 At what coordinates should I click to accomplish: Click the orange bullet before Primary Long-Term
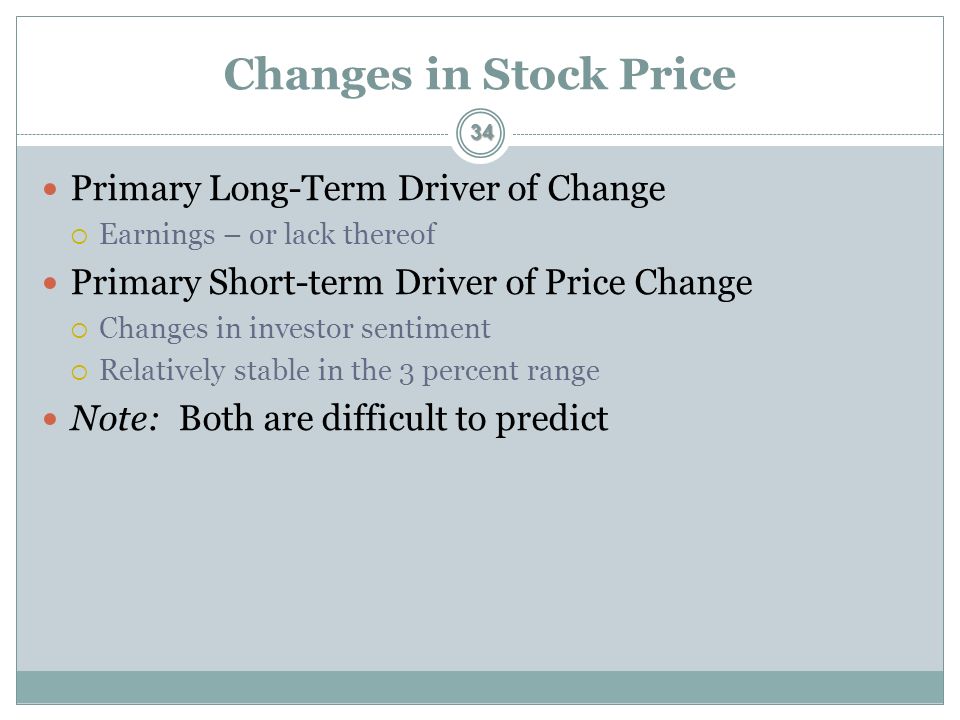[50, 189]
